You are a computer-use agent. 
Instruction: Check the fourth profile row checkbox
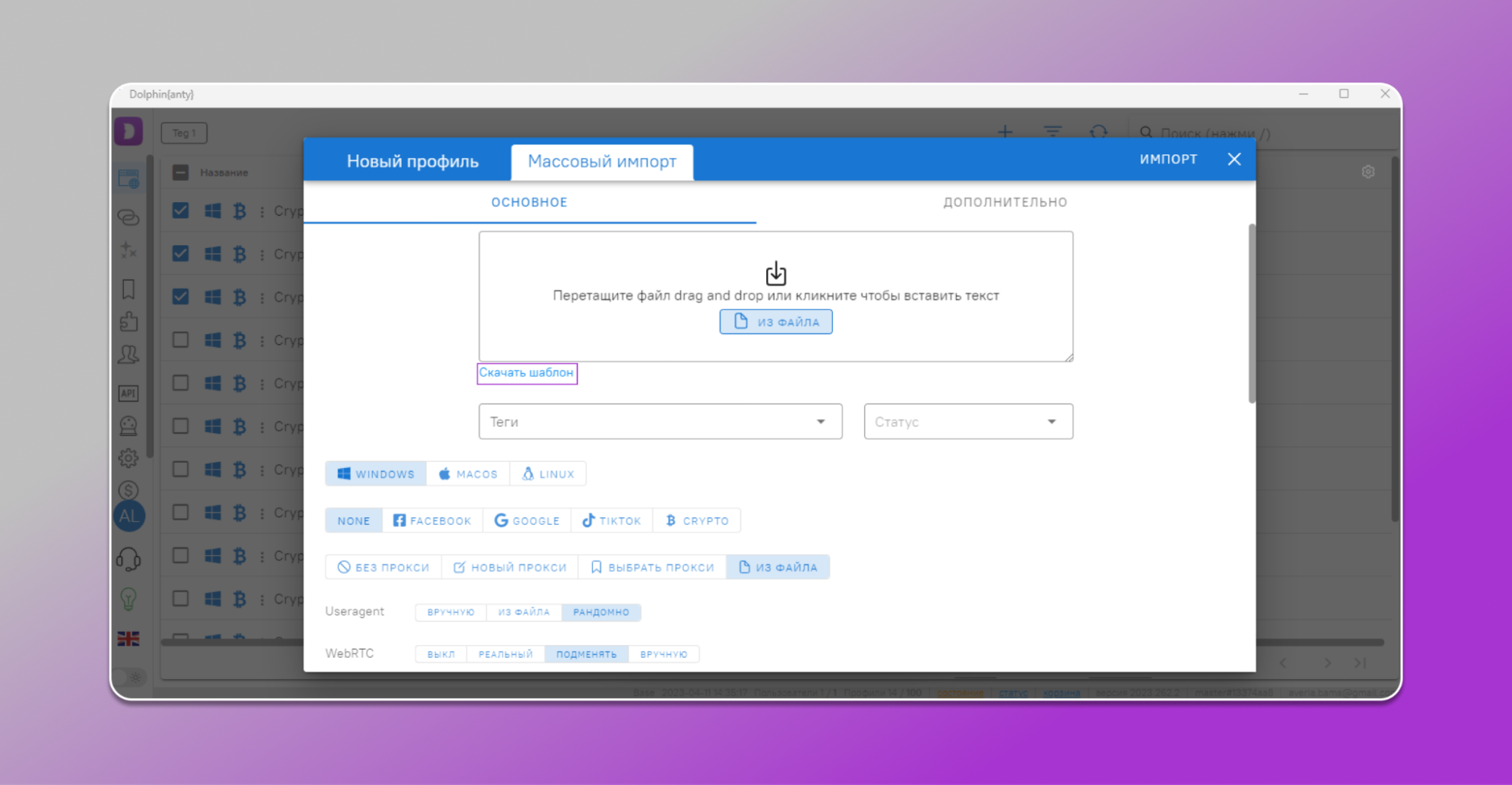[180, 340]
